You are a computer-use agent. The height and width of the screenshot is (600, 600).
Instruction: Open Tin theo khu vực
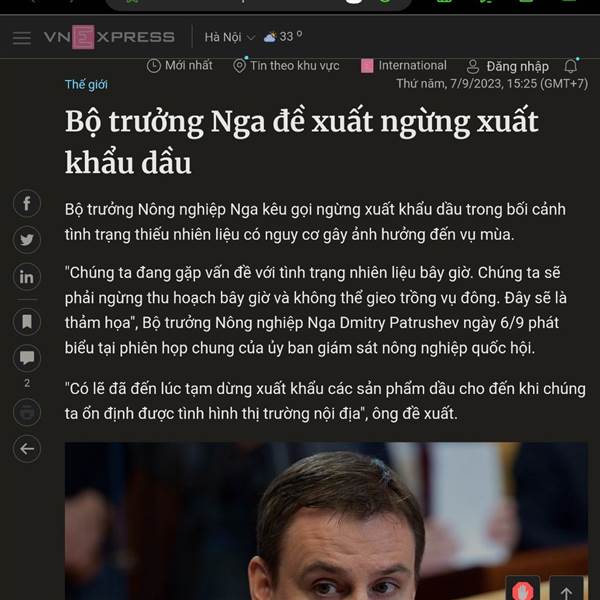(x=286, y=66)
